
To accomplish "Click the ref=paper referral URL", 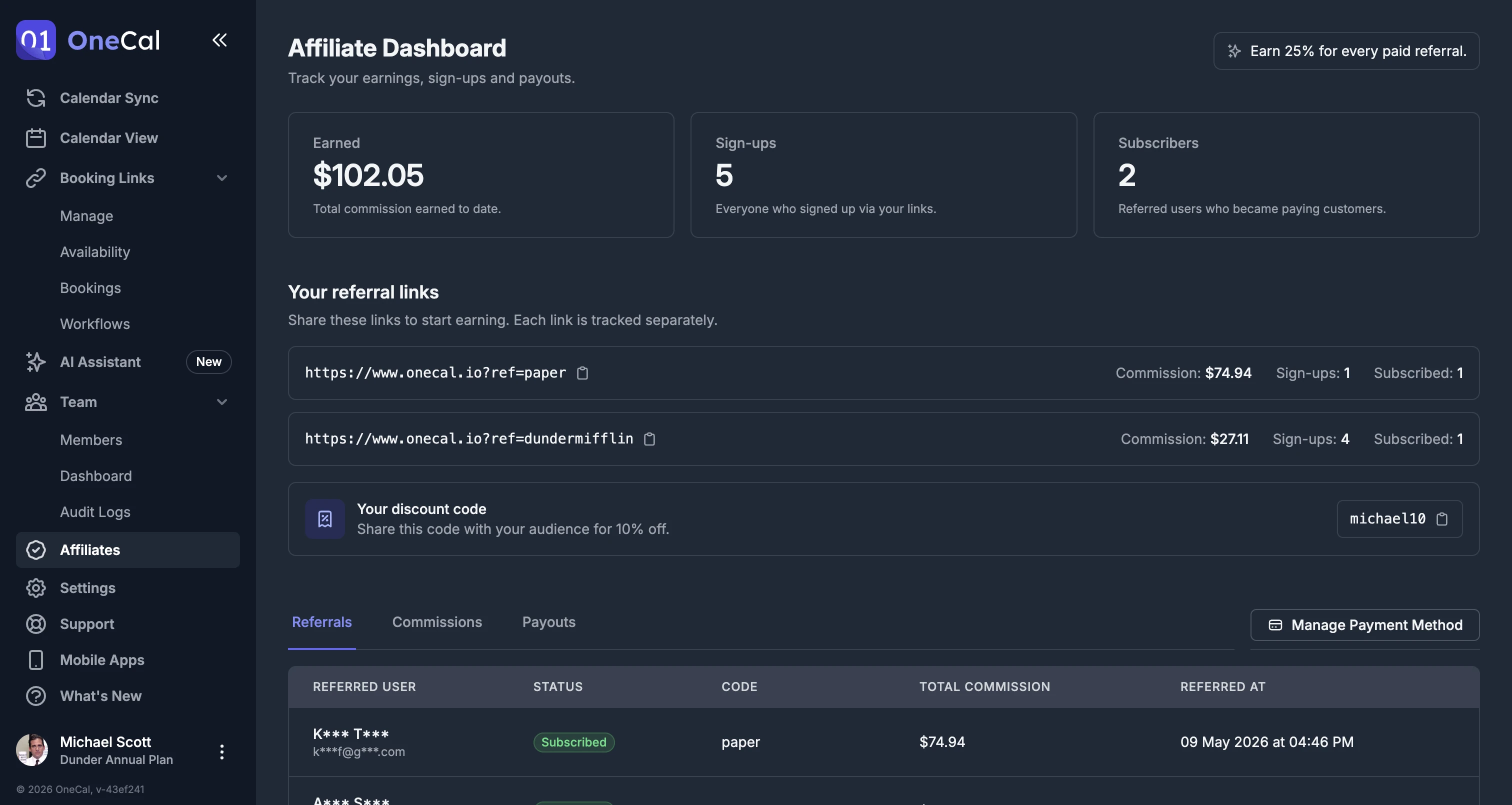I will 435,373.
